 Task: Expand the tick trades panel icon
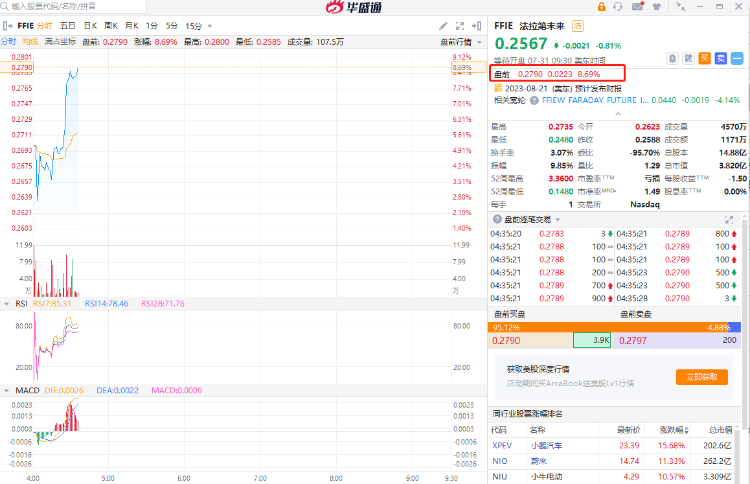729,220
